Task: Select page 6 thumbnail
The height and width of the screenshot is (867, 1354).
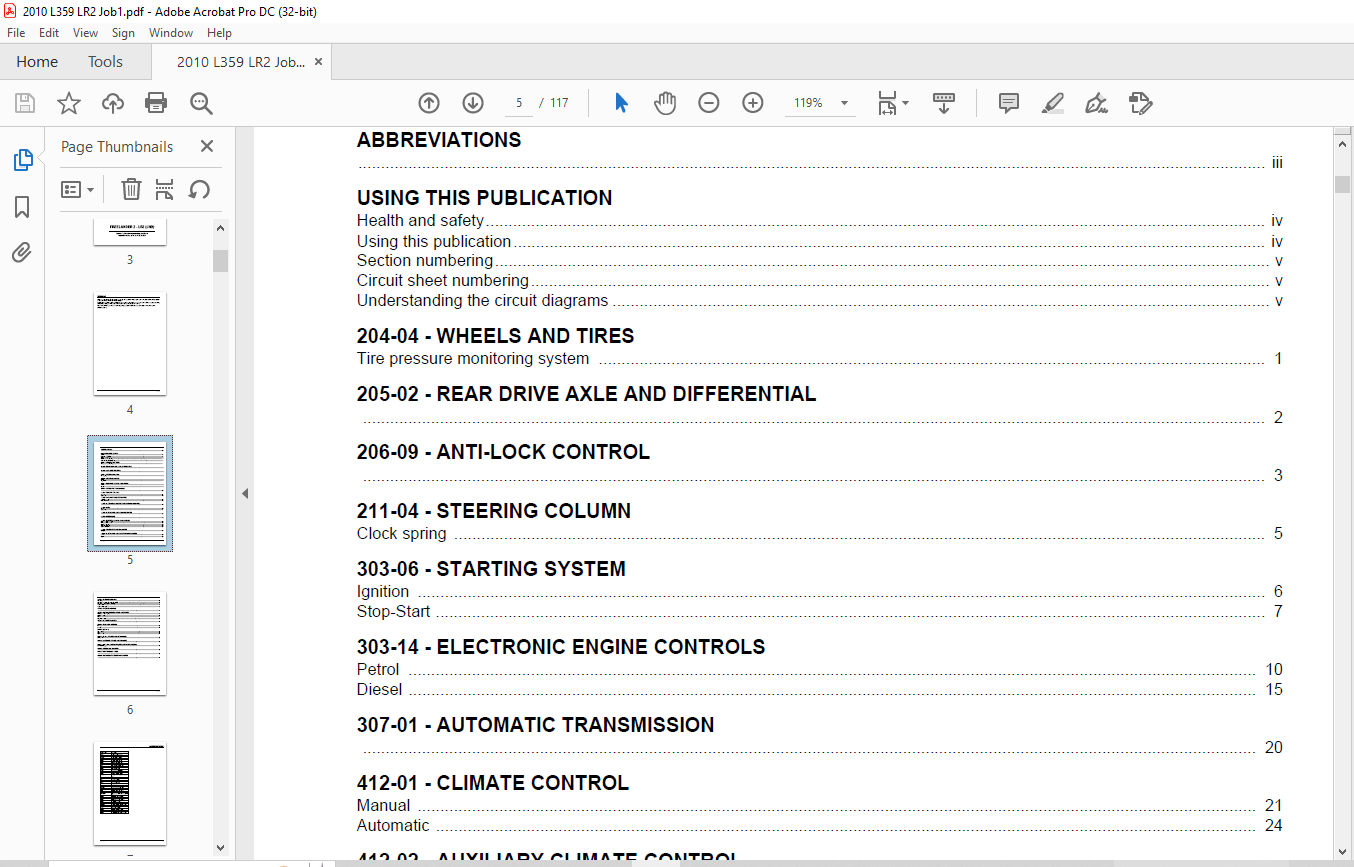Action: point(130,644)
